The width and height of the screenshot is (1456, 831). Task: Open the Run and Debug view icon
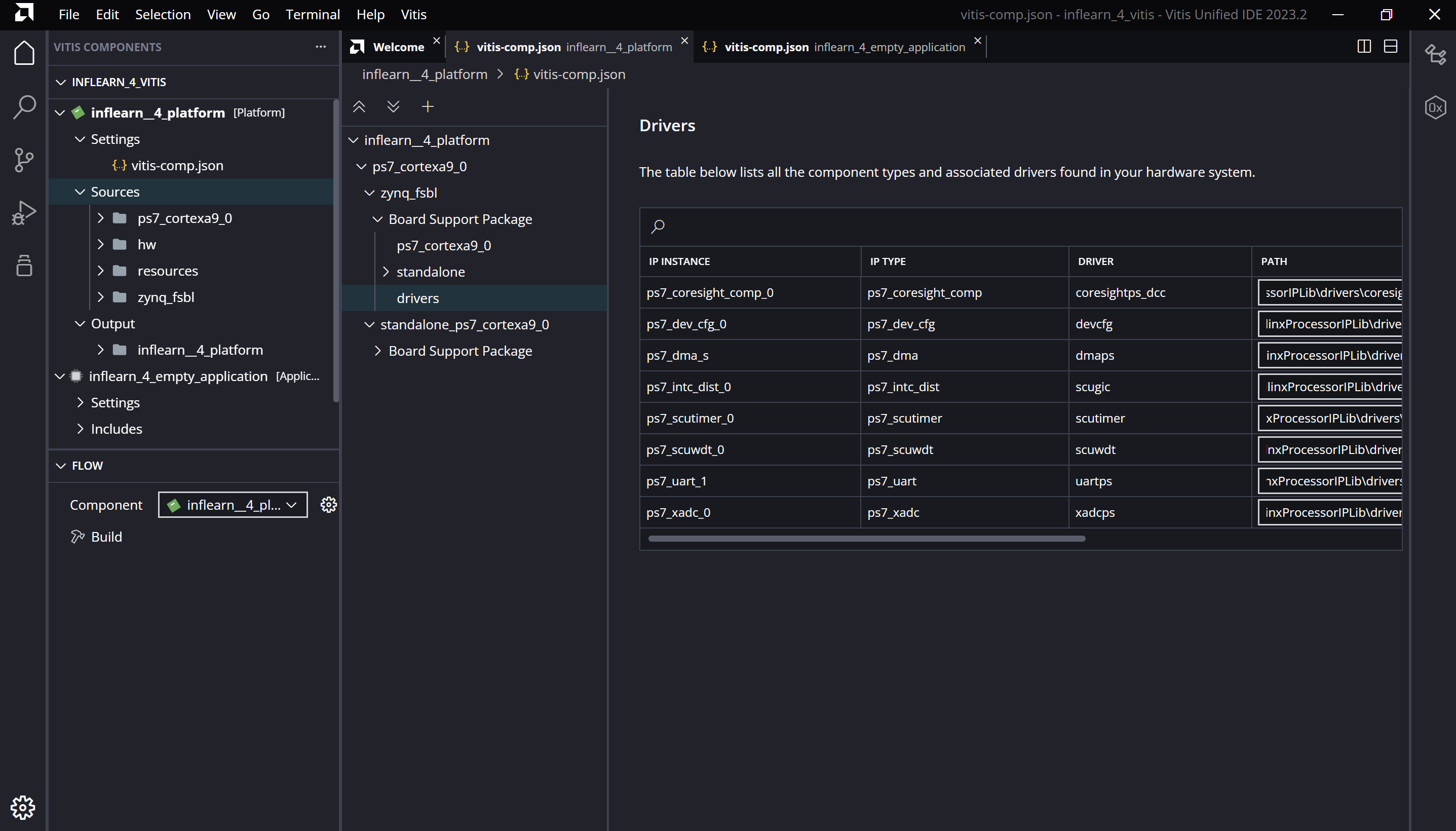(24, 213)
